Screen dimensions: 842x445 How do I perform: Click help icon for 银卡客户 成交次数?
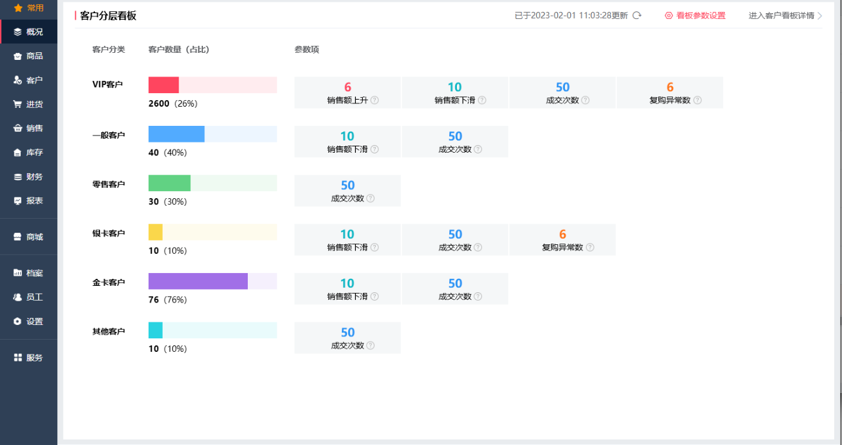[x=478, y=247]
